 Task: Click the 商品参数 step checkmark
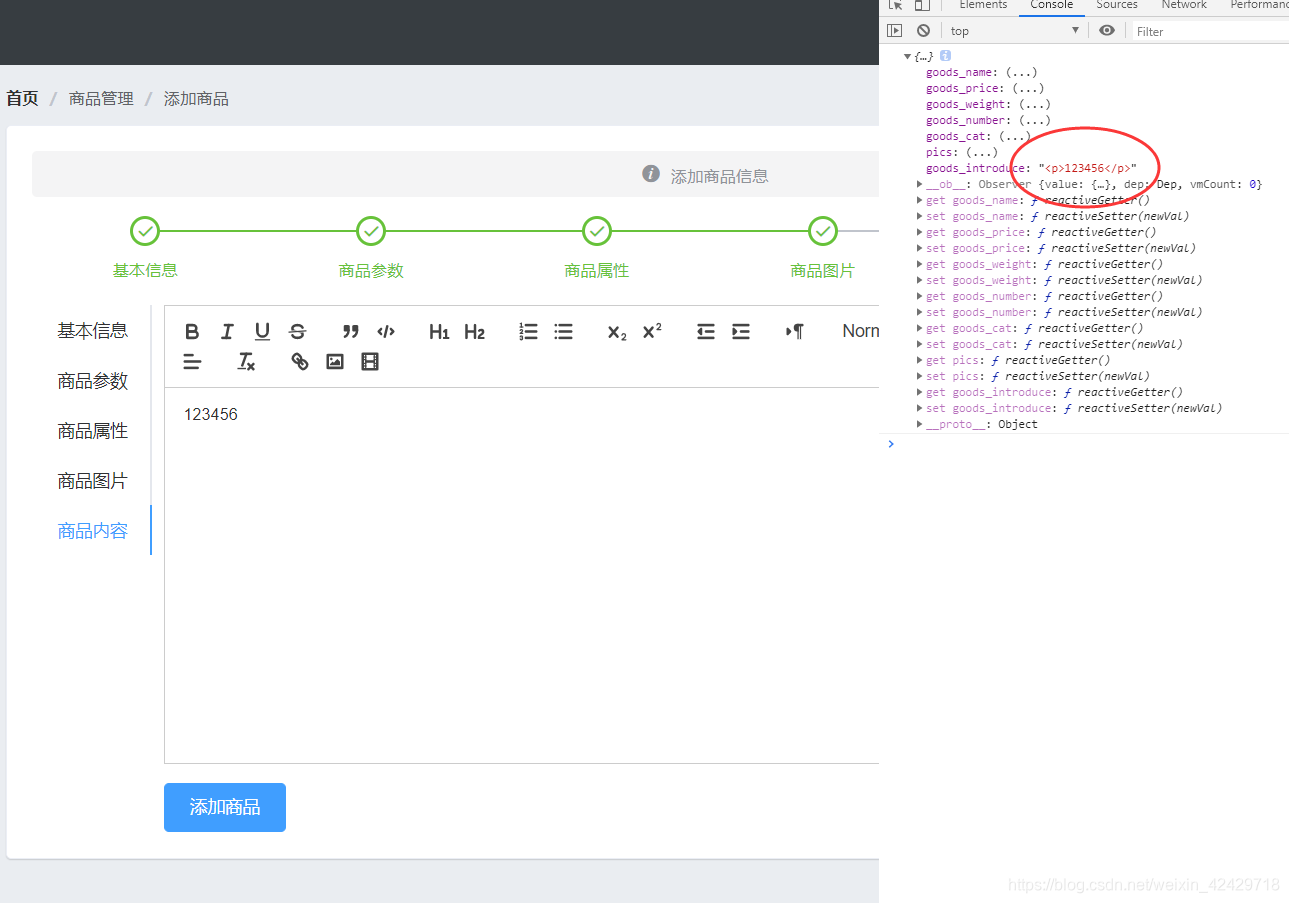tap(371, 231)
